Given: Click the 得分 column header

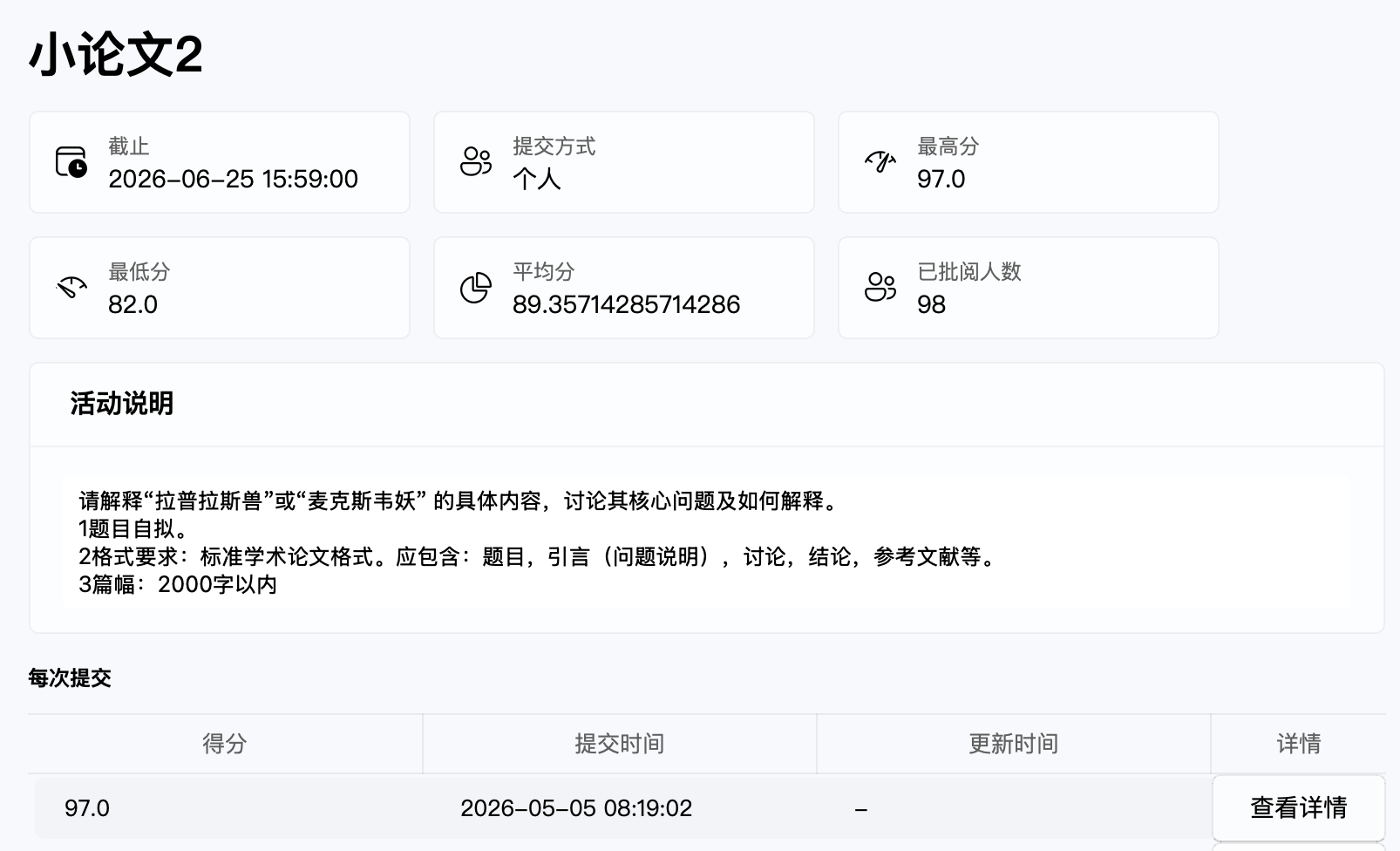Looking at the screenshot, I should point(225,744).
